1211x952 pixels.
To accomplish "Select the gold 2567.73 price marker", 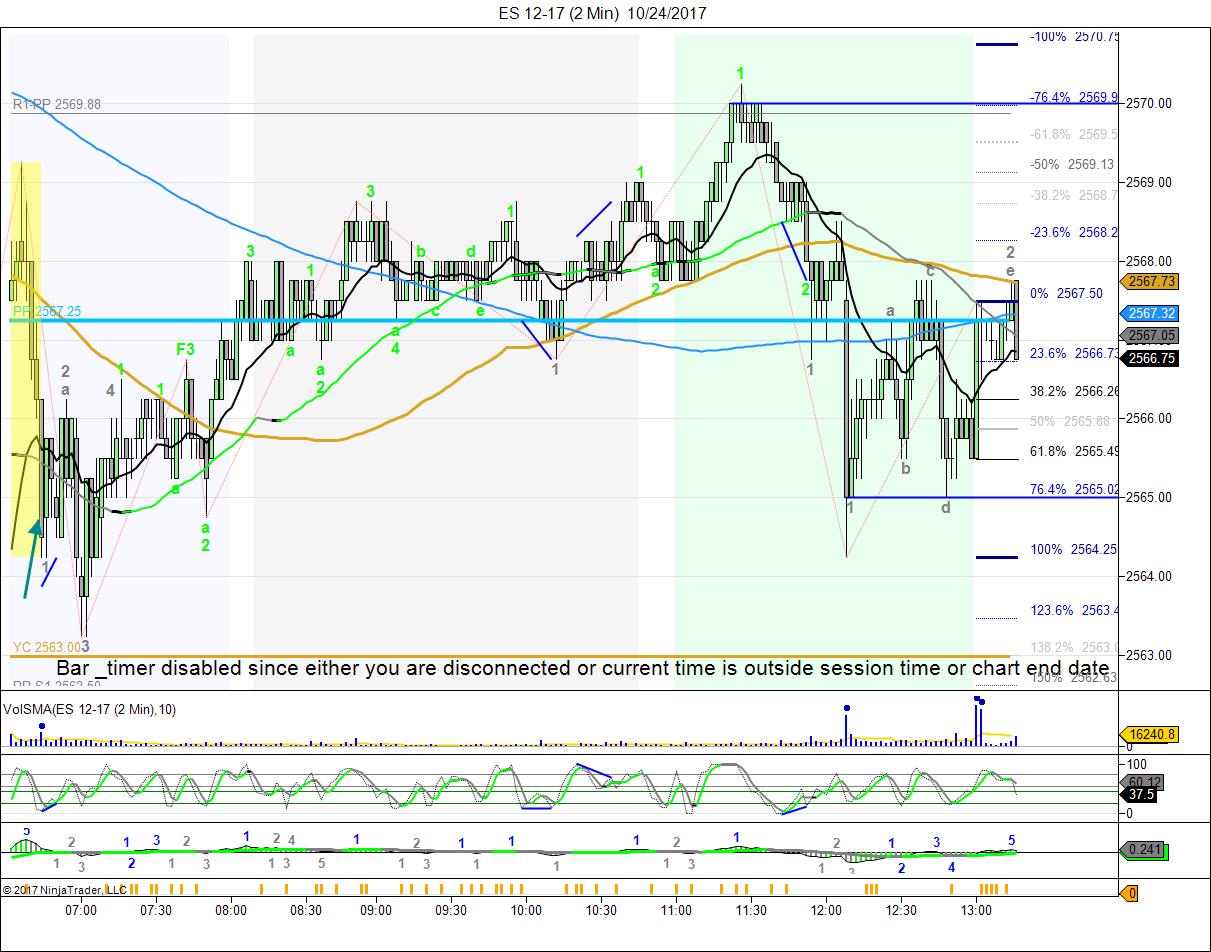I will pyautogui.click(x=1150, y=282).
